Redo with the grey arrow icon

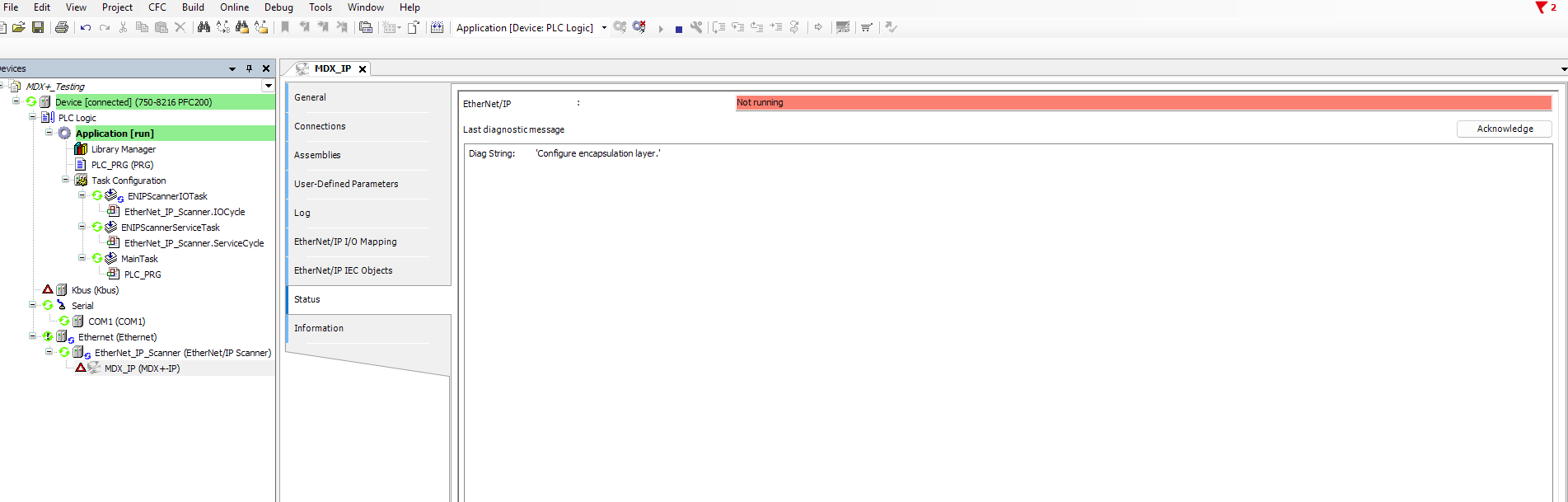(x=105, y=27)
